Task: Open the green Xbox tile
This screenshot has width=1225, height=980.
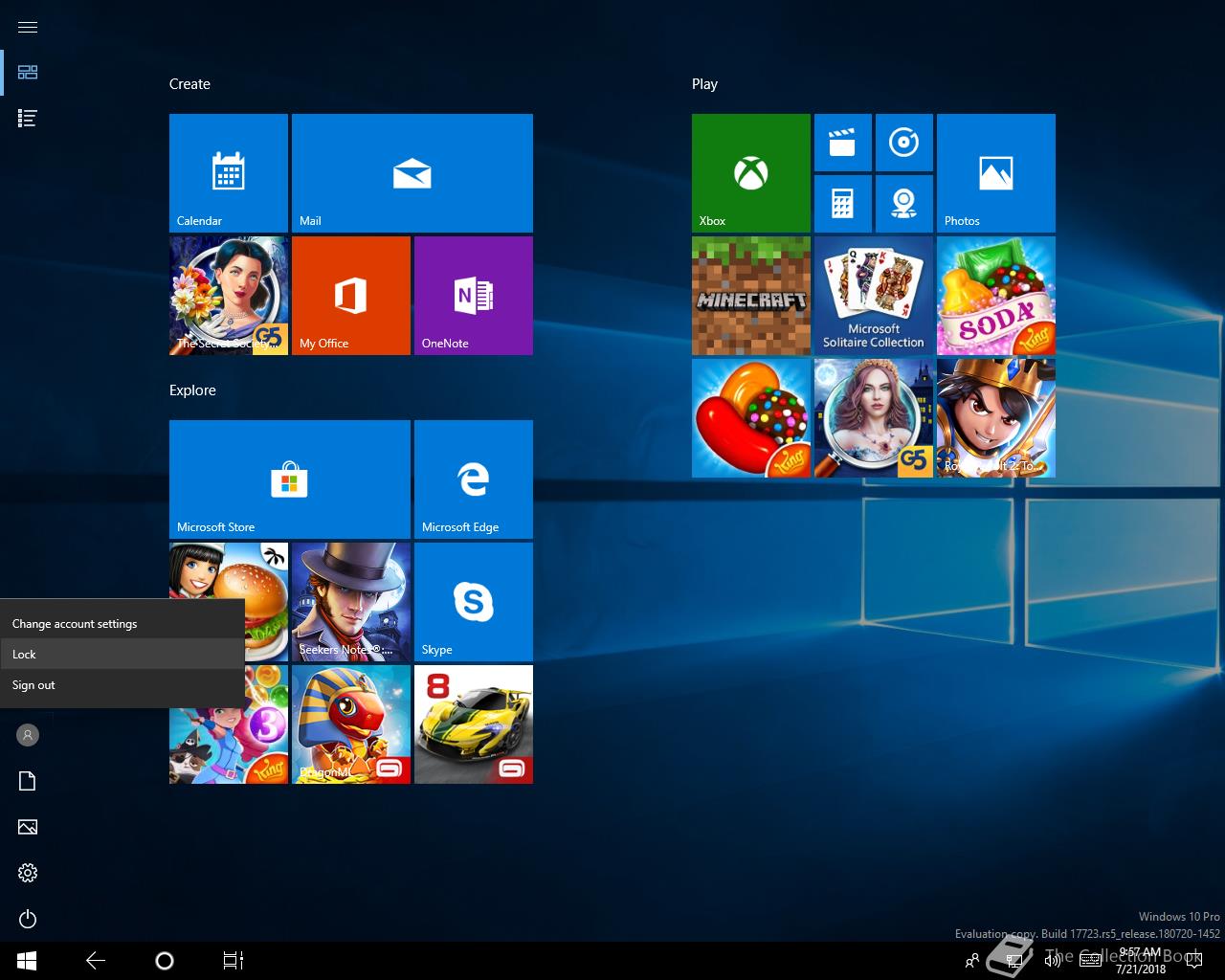Action: 751,173
